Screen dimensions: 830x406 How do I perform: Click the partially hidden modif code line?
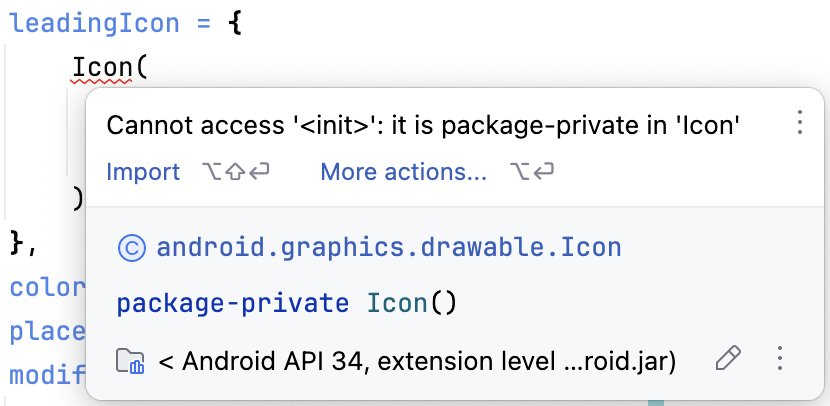48,375
